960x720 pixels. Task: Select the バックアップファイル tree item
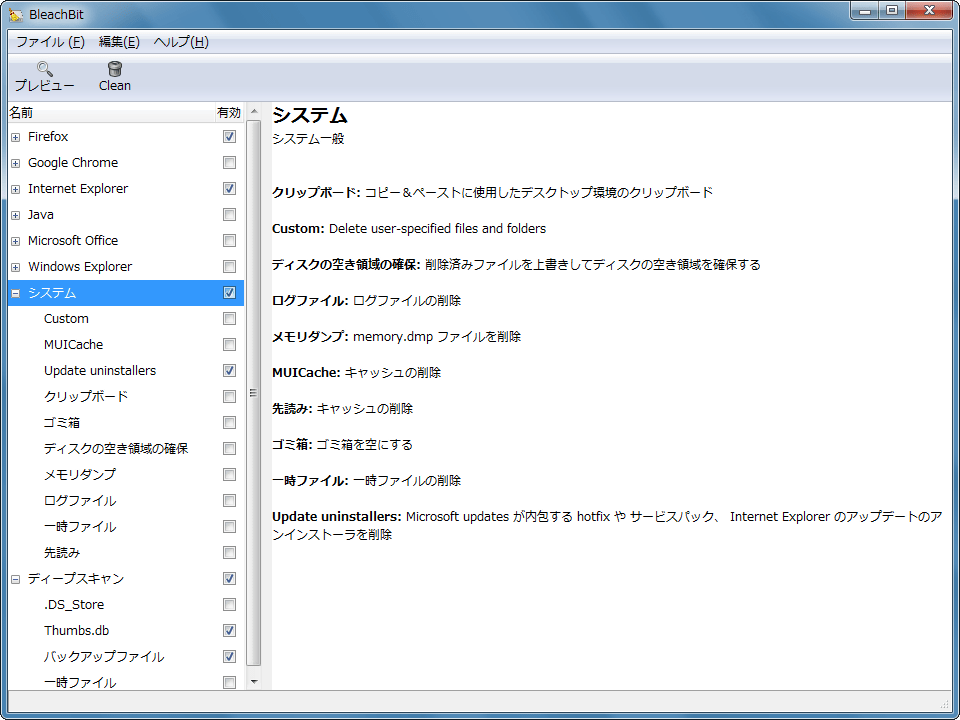104,657
